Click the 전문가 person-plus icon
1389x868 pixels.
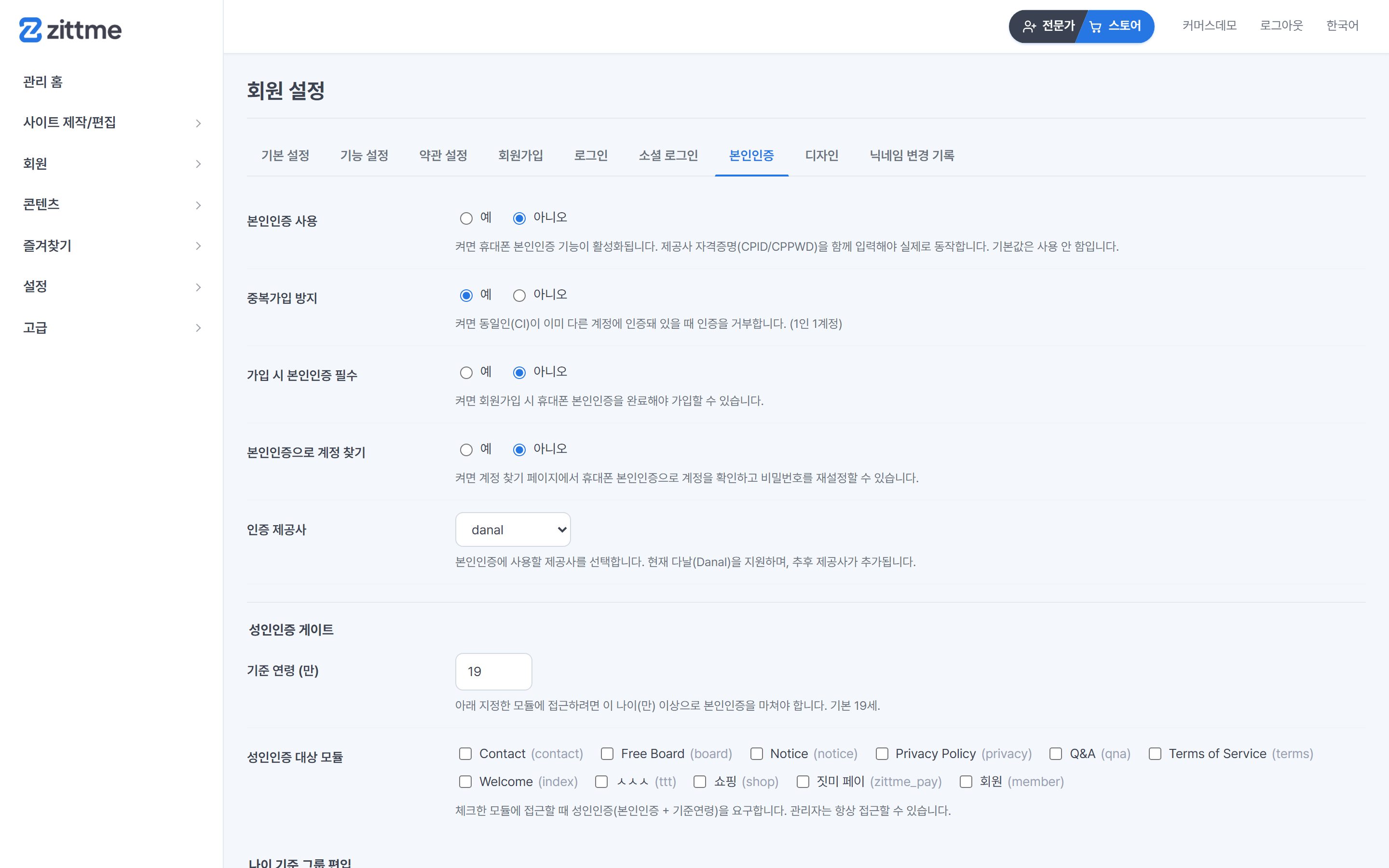coord(1029,27)
